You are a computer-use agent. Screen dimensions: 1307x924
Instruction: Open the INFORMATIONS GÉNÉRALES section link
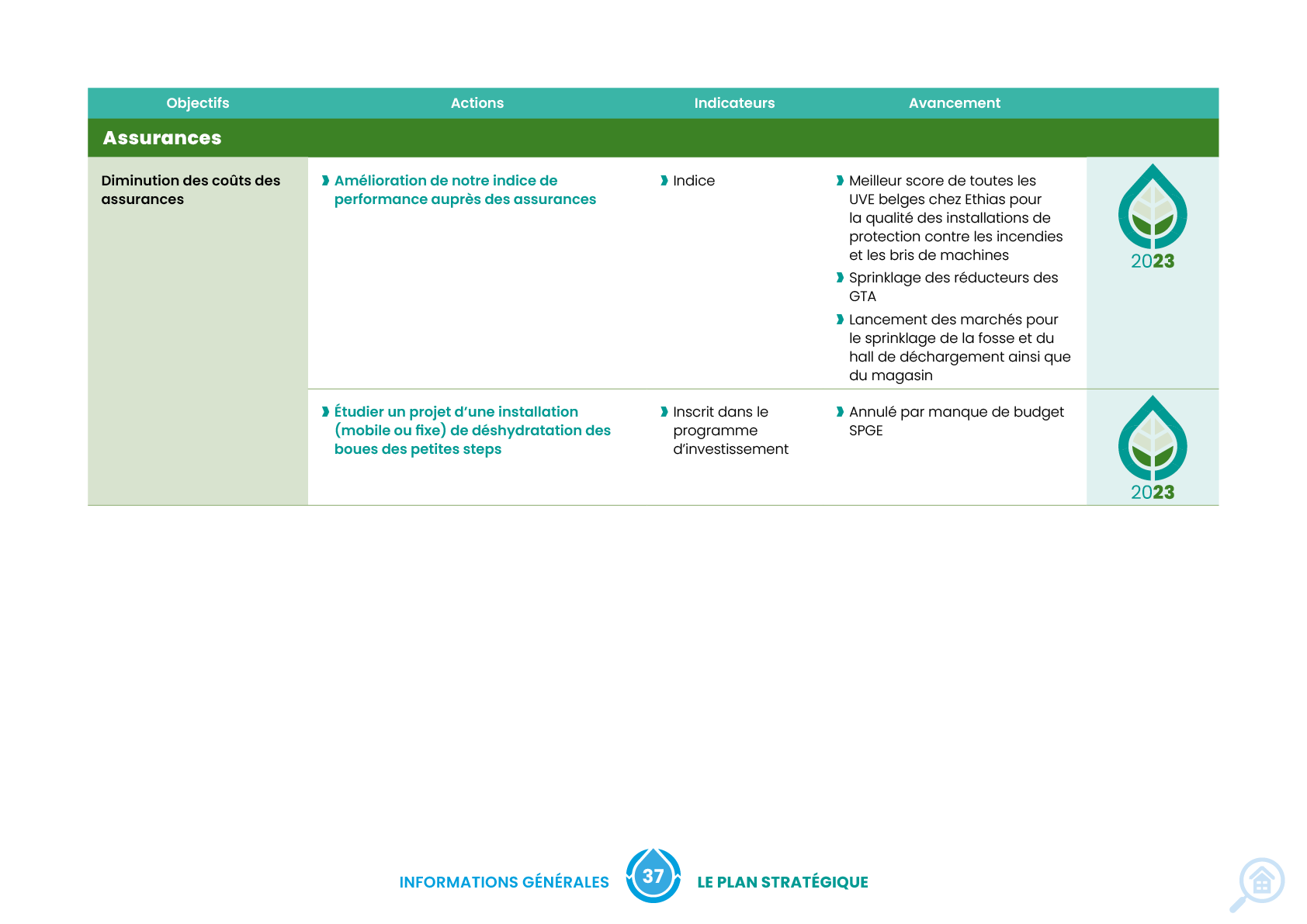pos(504,882)
